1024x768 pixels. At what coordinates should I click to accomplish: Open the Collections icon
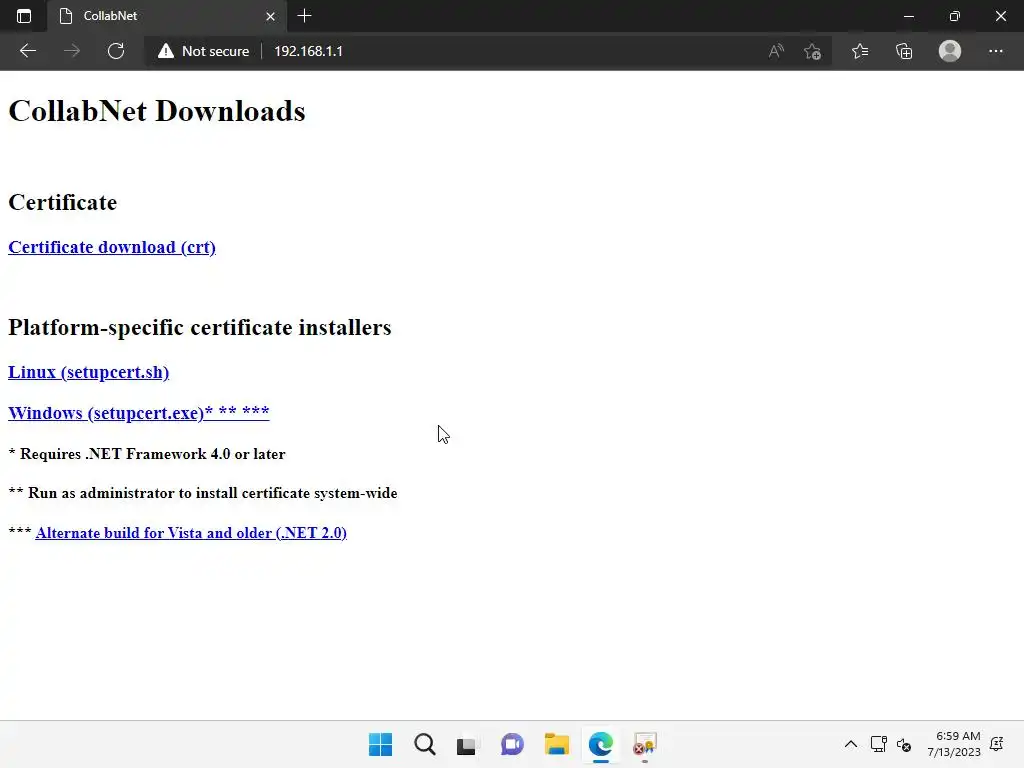904,51
